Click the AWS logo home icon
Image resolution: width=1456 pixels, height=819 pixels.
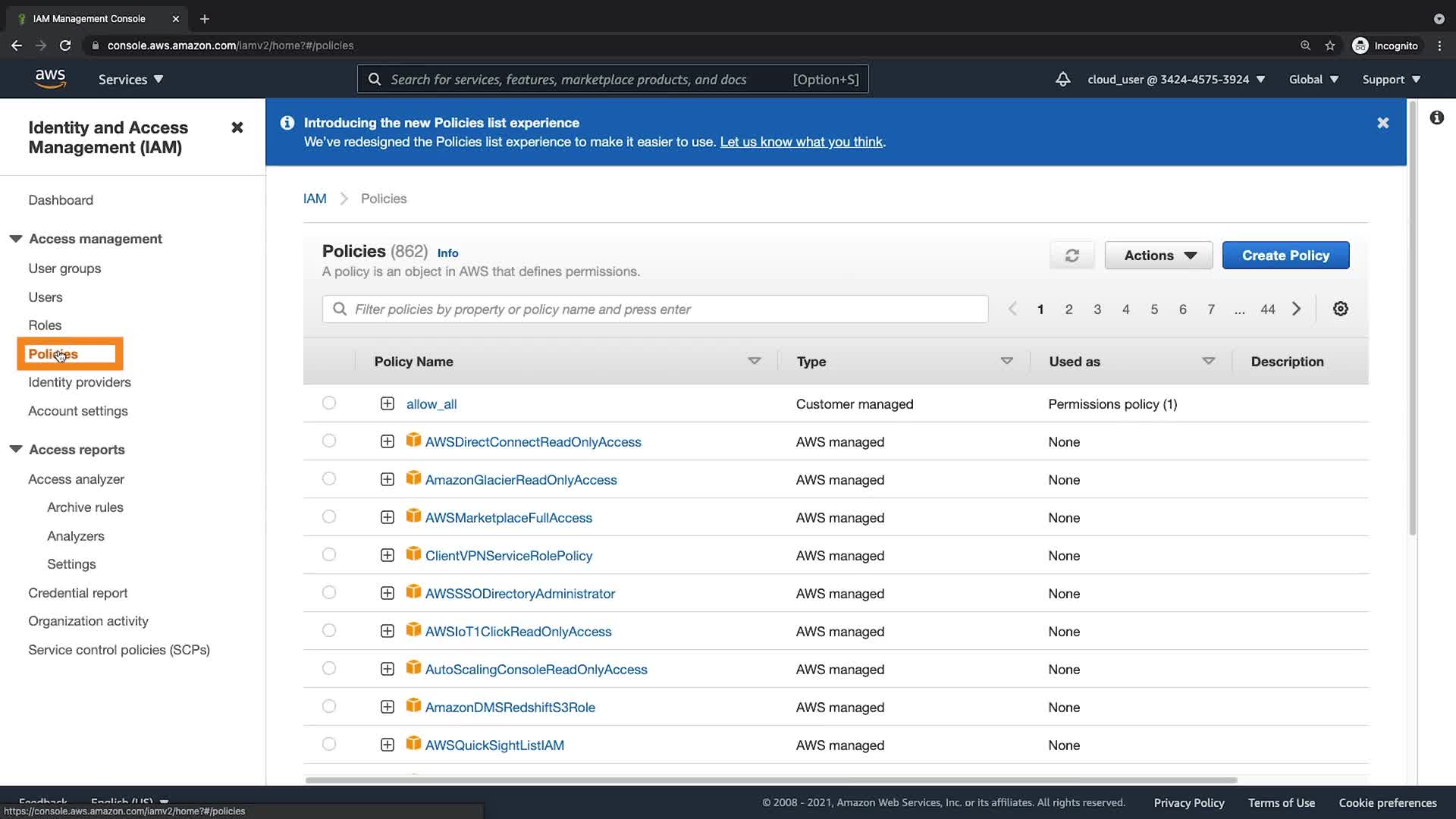[x=50, y=79]
